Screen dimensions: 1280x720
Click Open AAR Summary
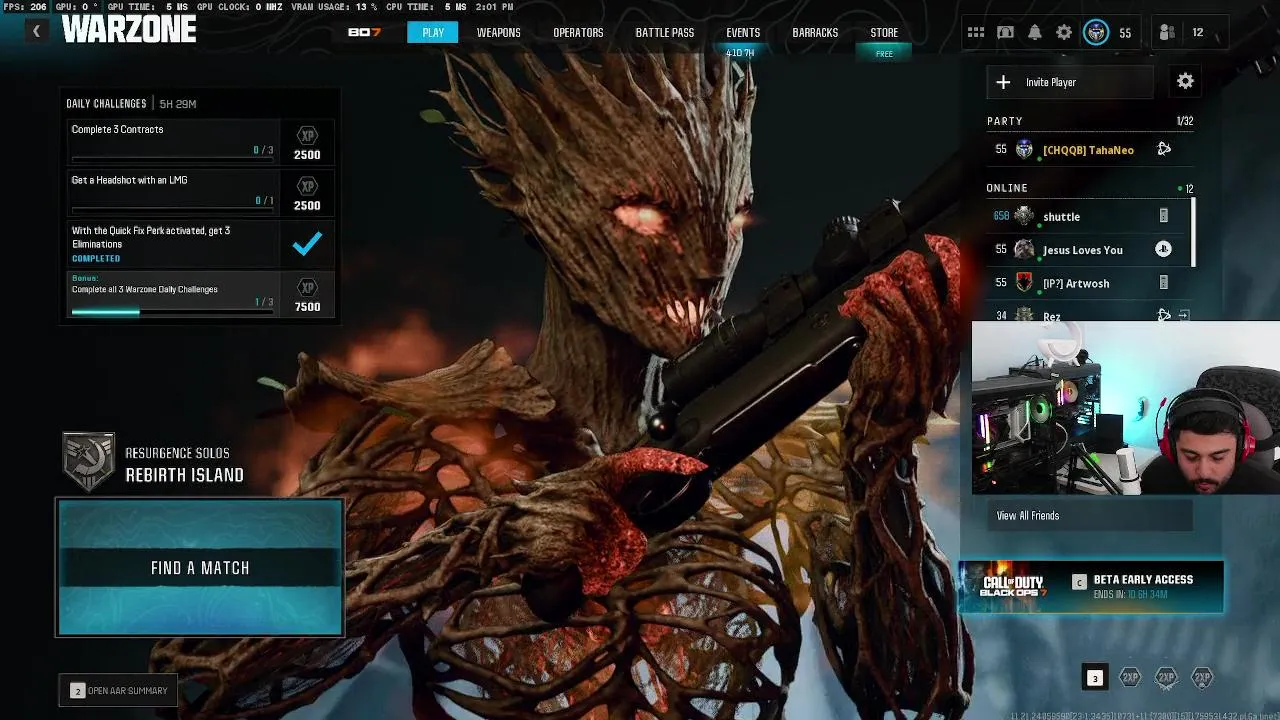point(118,690)
